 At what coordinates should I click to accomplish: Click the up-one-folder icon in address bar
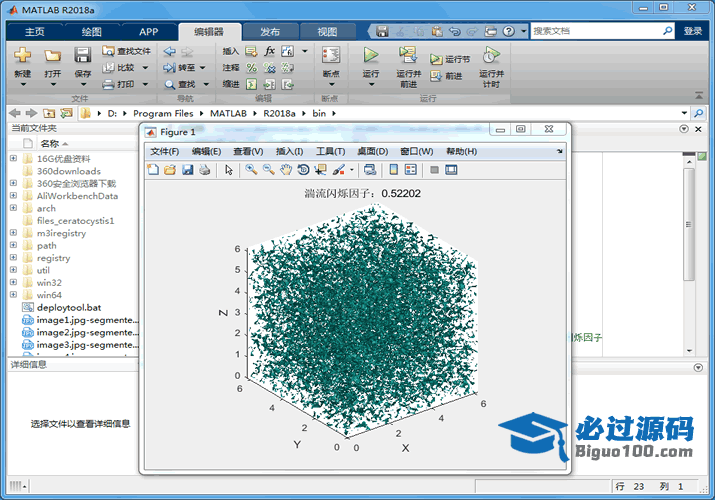(49, 113)
